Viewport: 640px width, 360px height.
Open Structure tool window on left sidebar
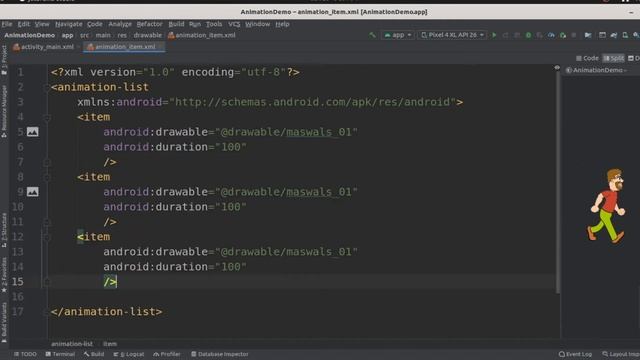[x=4, y=231]
